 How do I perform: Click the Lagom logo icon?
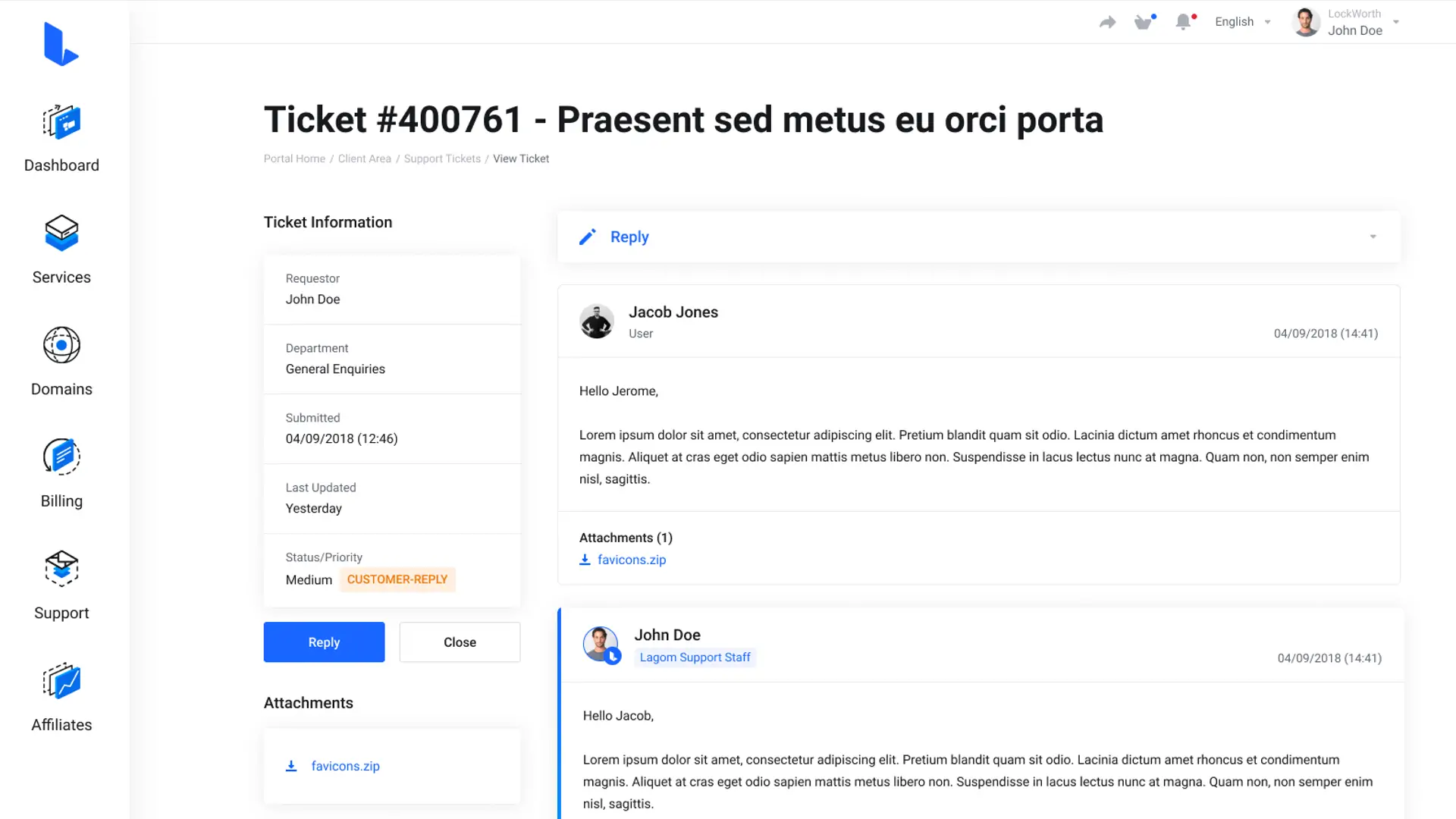[x=61, y=44]
